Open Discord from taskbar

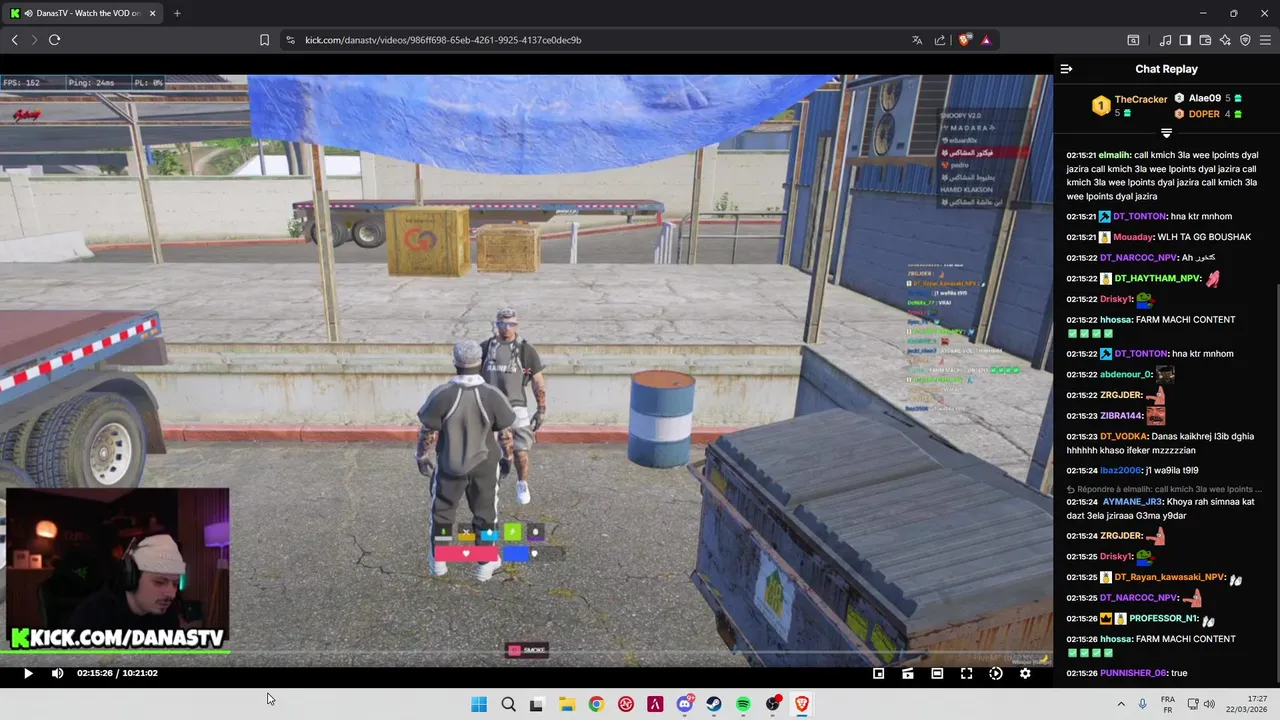point(685,704)
